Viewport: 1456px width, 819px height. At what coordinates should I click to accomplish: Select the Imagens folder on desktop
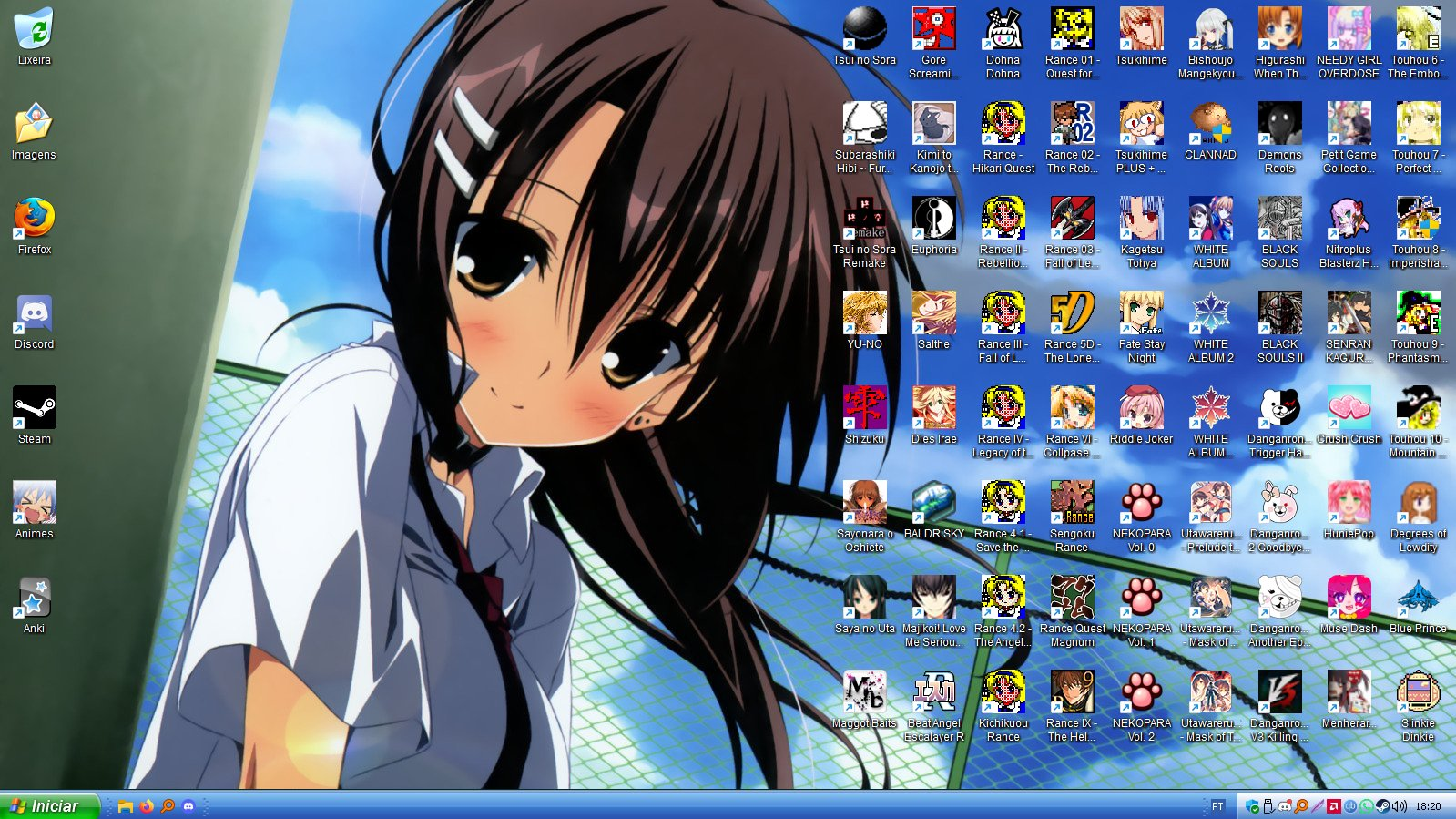coord(34,128)
